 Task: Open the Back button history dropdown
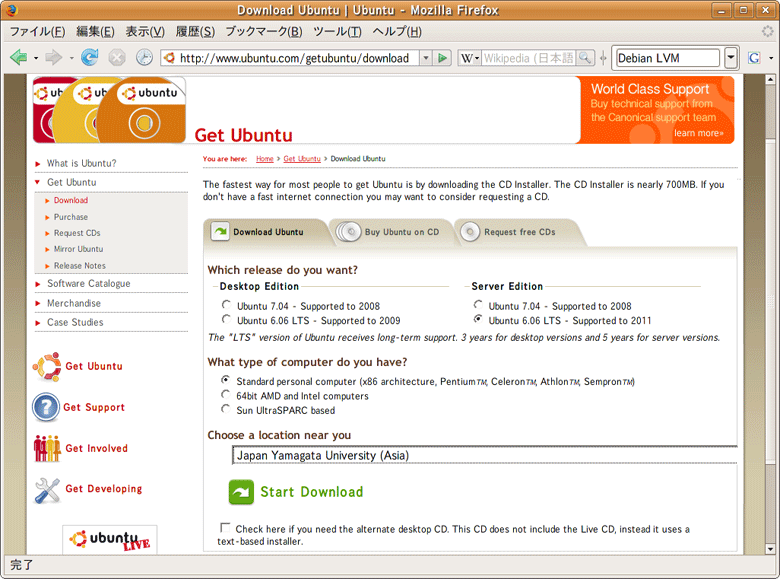click(x=36, y=58)
